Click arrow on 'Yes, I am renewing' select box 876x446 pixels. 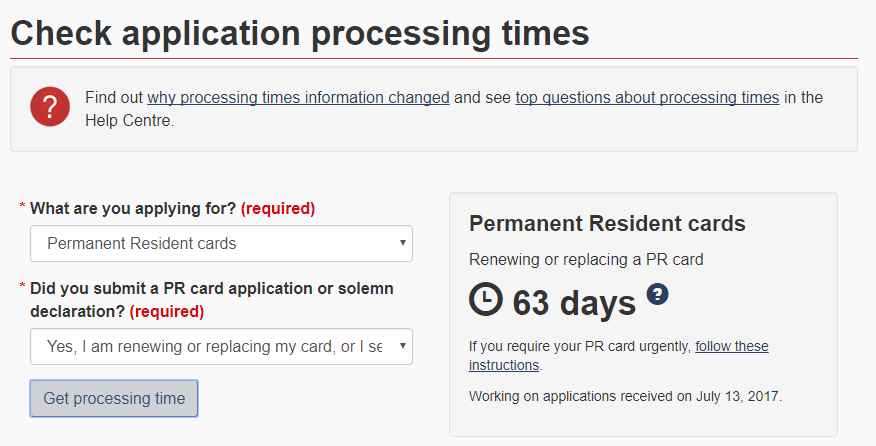tap(402, 346)
